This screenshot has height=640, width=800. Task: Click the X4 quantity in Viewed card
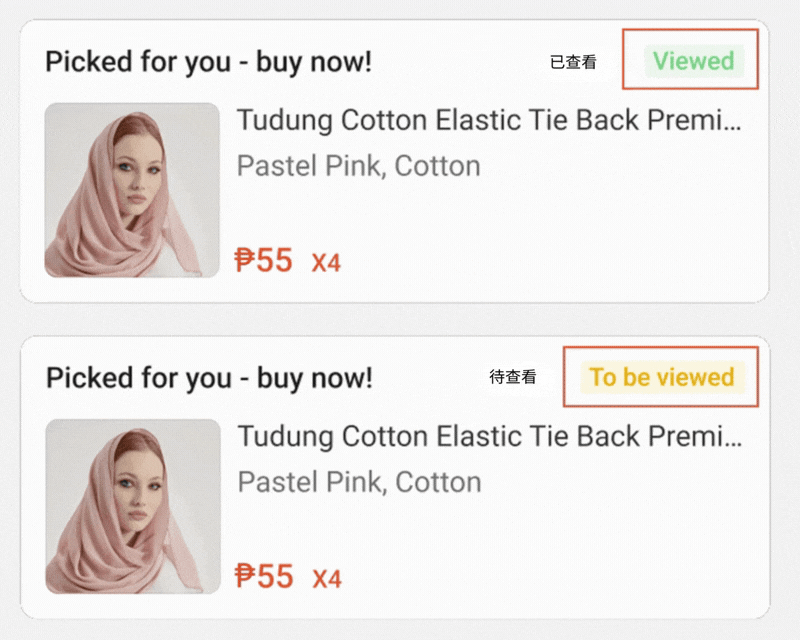pos(326,263)
